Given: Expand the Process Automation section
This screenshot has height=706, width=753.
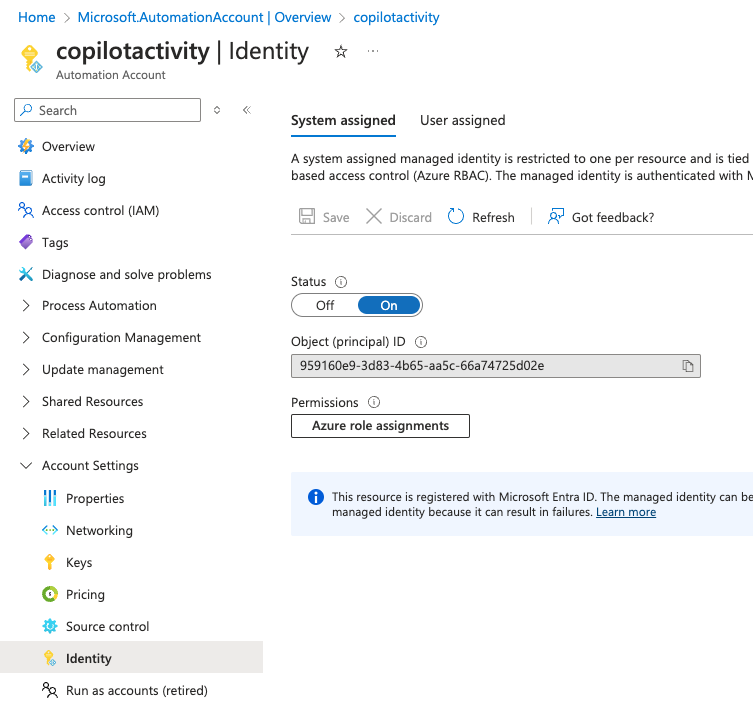Looking at the screenshot, I should click(26, 306).
